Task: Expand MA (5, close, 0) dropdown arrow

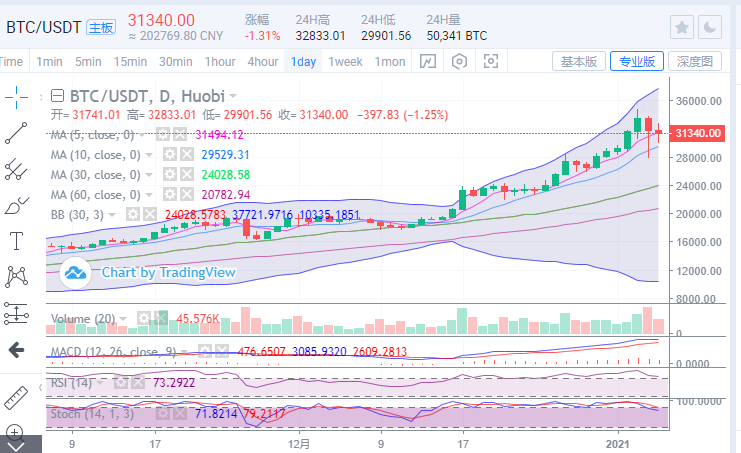Action: [141, 135]
